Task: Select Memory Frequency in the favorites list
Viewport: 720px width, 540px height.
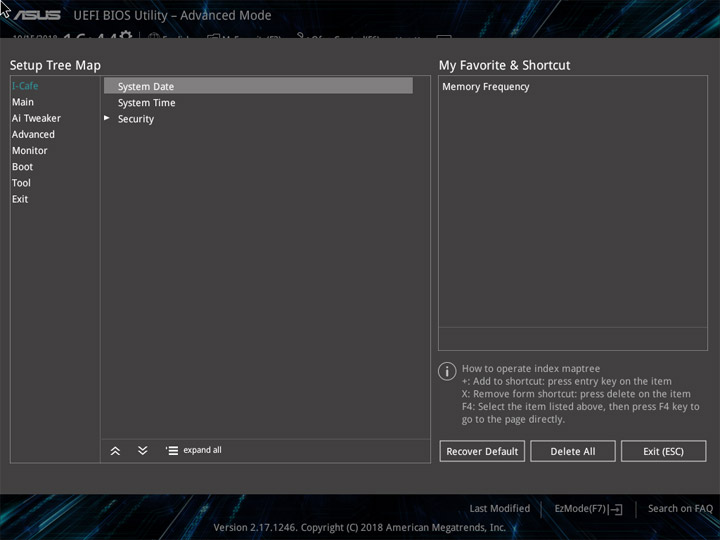Action: [x=485, y=86]
